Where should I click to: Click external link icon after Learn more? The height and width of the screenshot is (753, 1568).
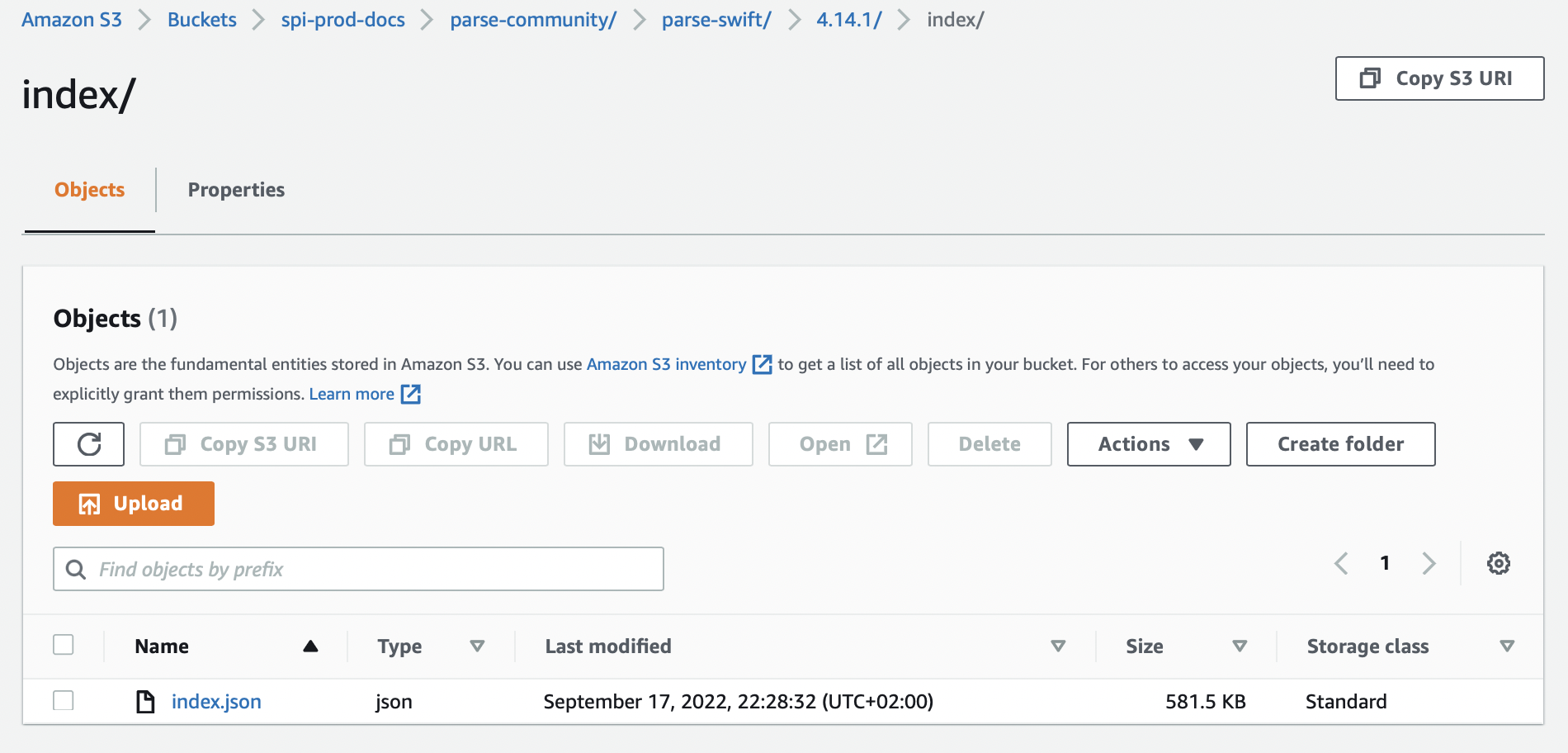pos(411,394)
